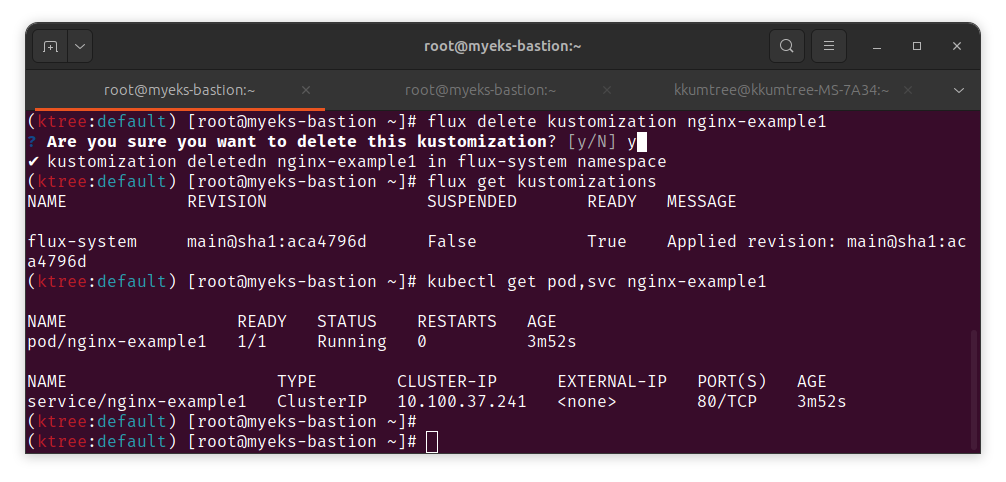Click the 'PORT(S)' column header
This screenshot has height=482, width=1006.
(732, 382)
